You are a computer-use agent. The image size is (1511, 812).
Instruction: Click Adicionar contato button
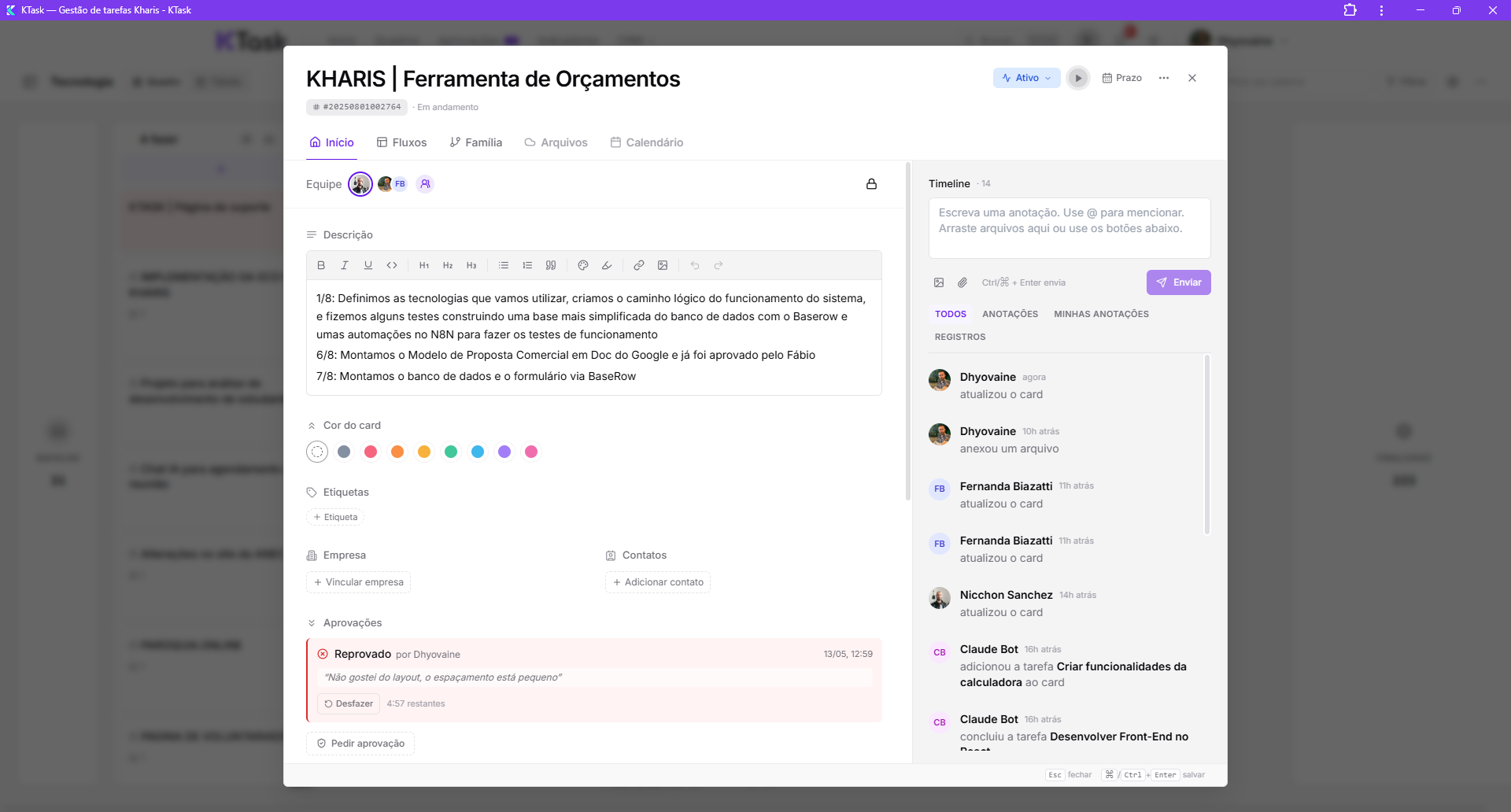click(658, 582)
